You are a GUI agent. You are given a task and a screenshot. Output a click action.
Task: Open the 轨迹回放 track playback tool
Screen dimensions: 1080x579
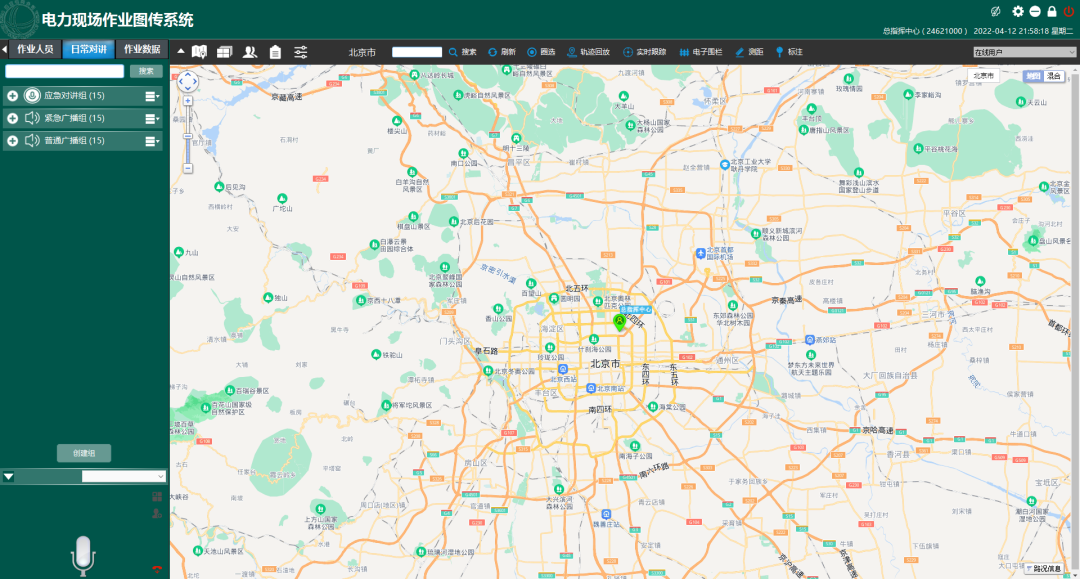pyautogui.click(x=588, y=52)
